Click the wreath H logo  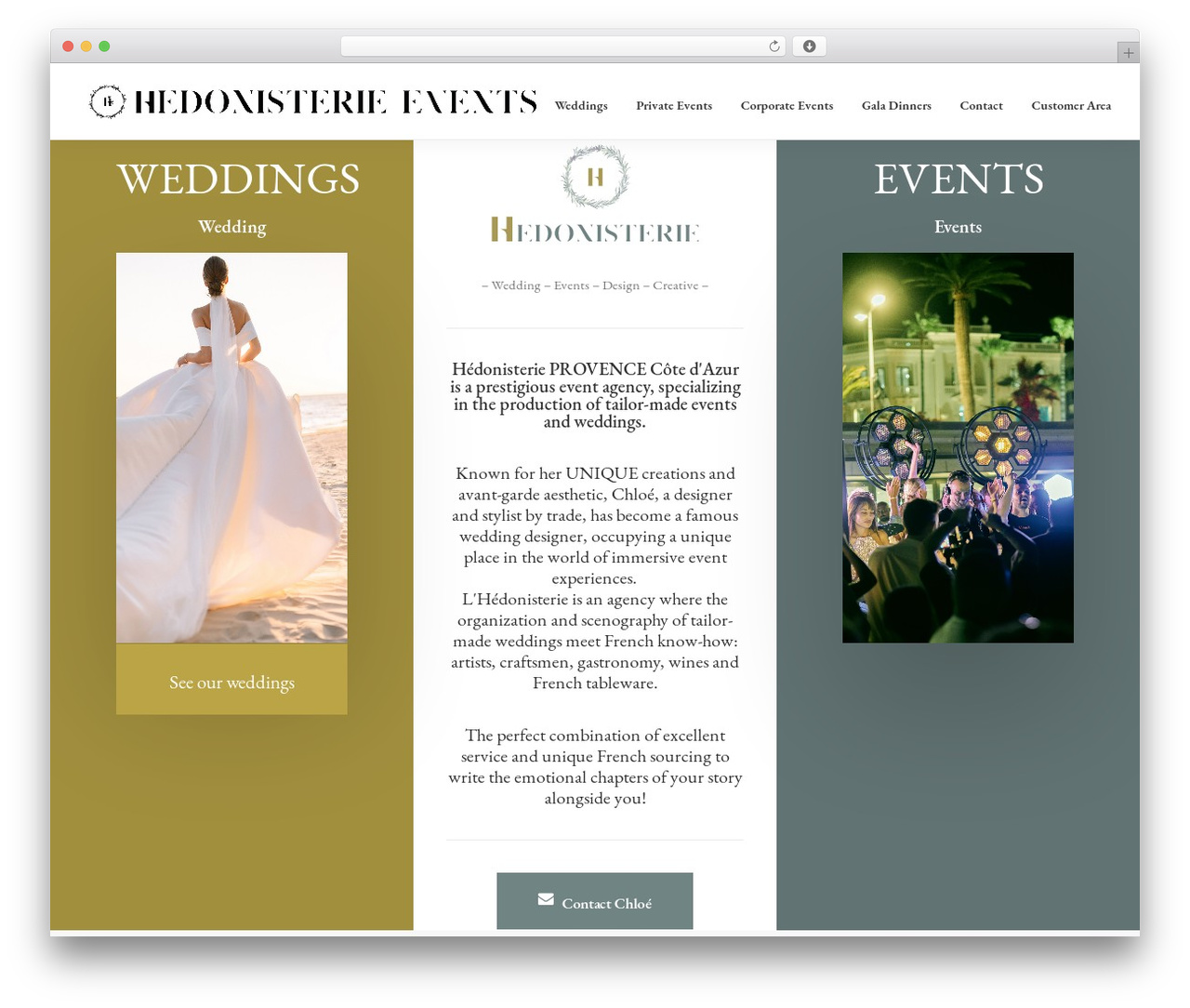coord(595,176)
